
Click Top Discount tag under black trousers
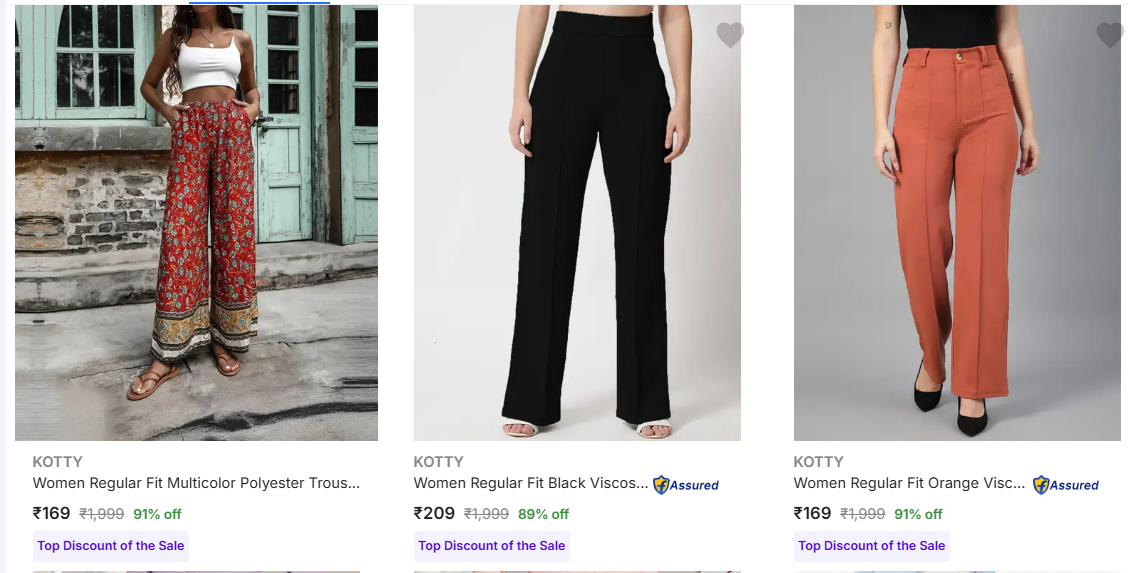pos(492,546)
